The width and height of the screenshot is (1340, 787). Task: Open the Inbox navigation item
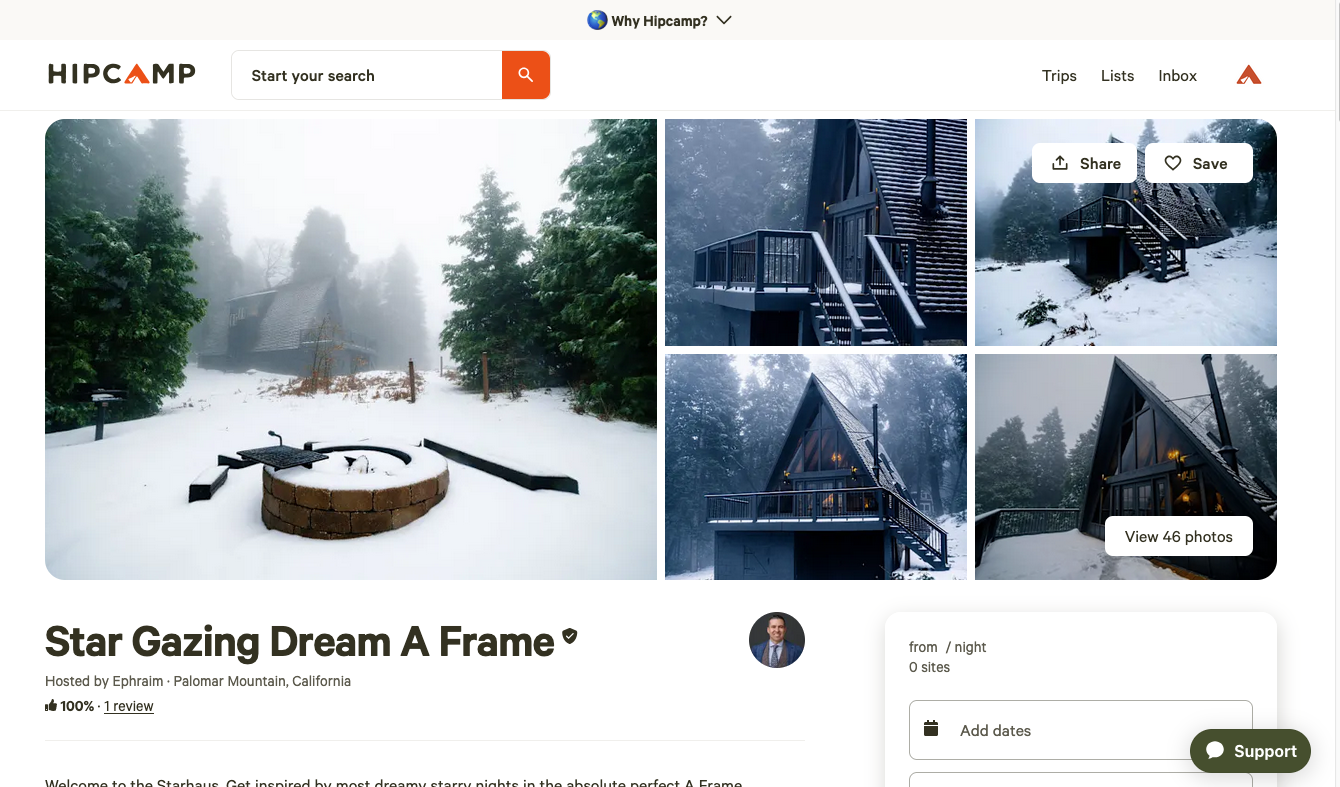tap(1177, 75)
